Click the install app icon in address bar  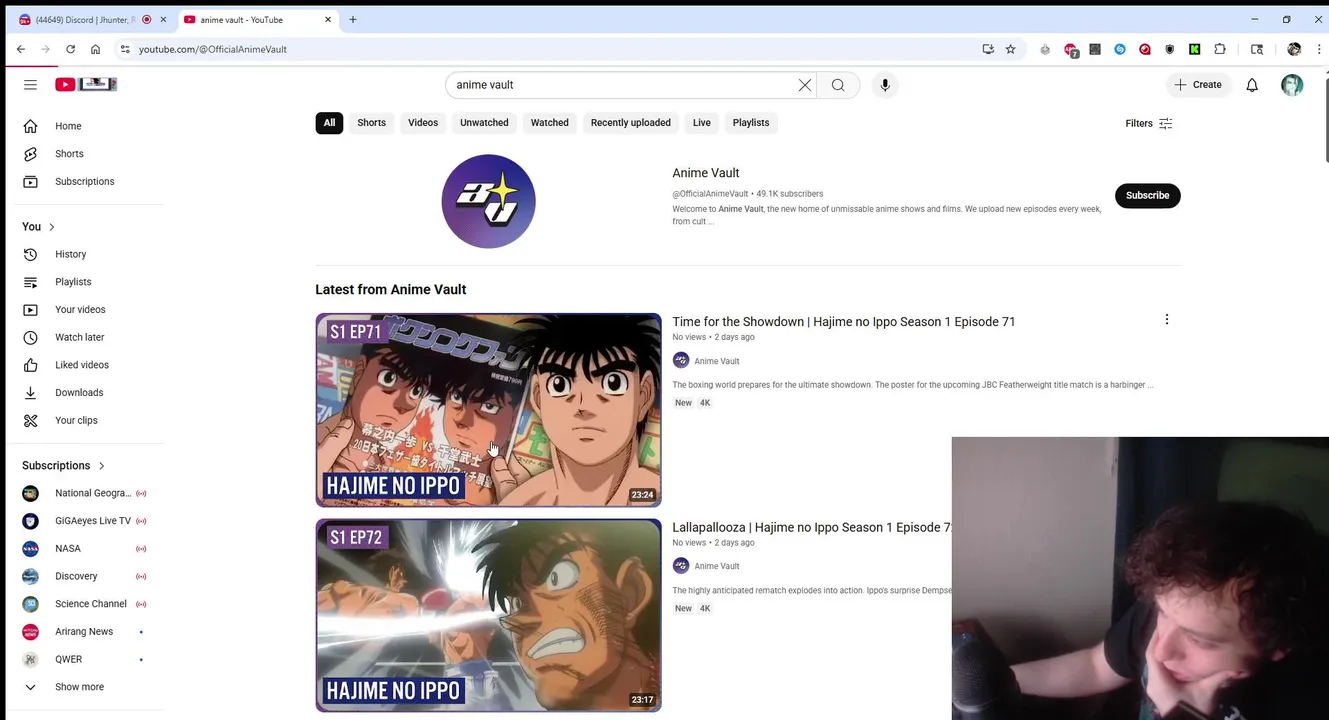tap(988, 49)
